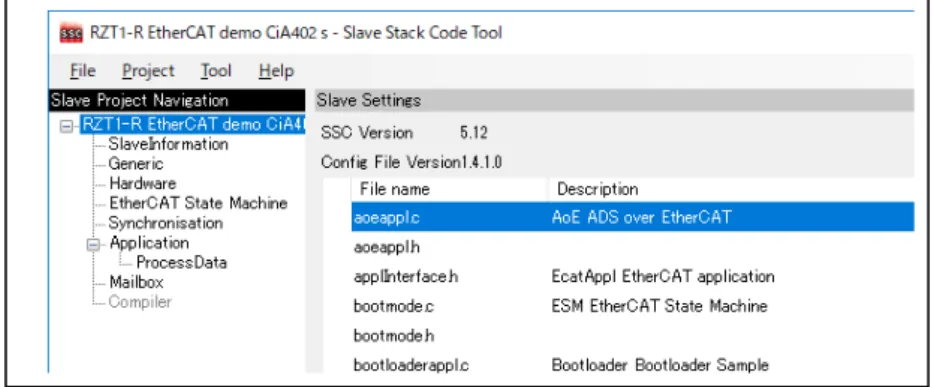
Task: Select Mailbox in the navigation tree
Action: (x=136, y=282)
